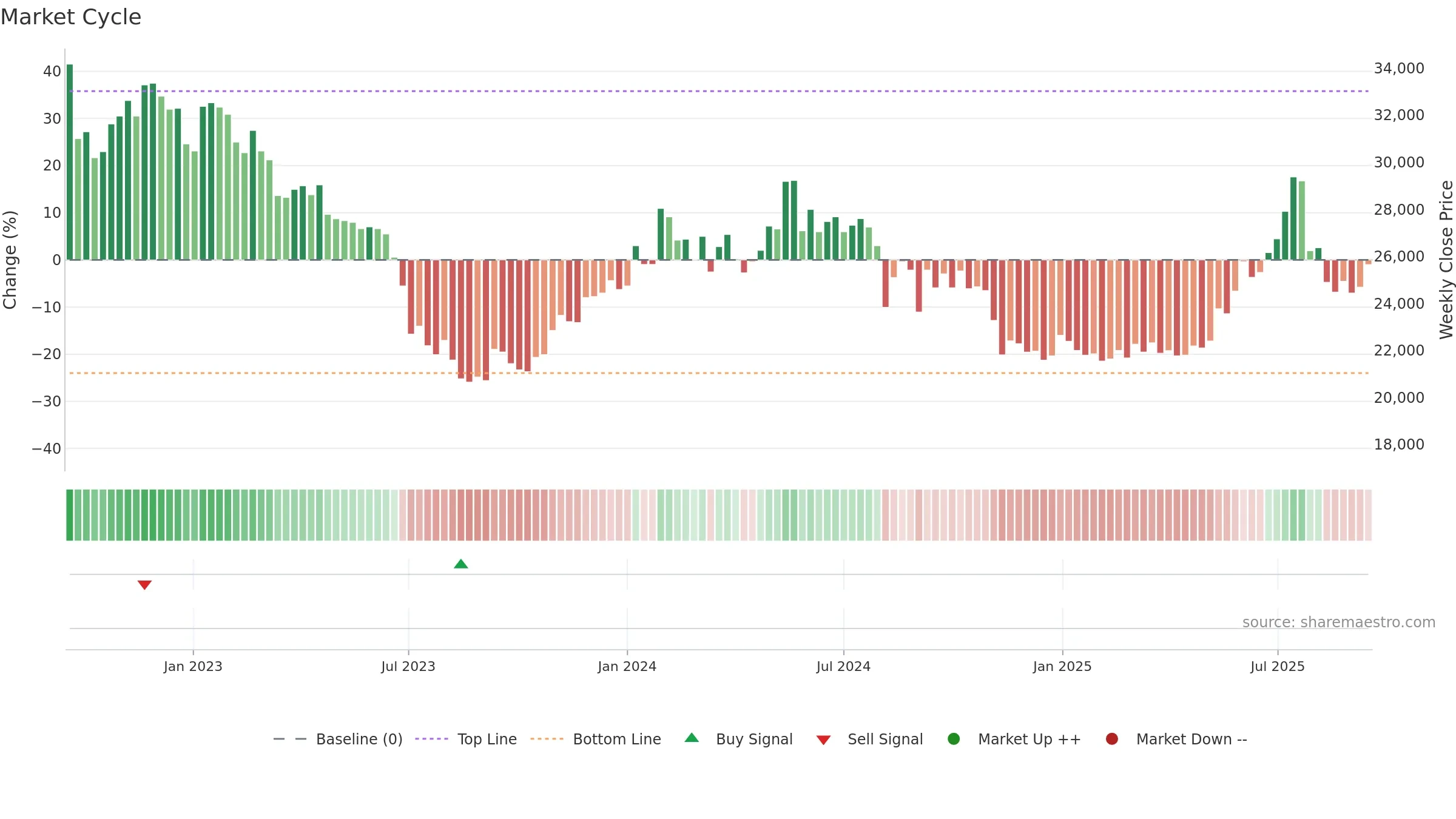Click the green circle icon in legend

point(954,739)
